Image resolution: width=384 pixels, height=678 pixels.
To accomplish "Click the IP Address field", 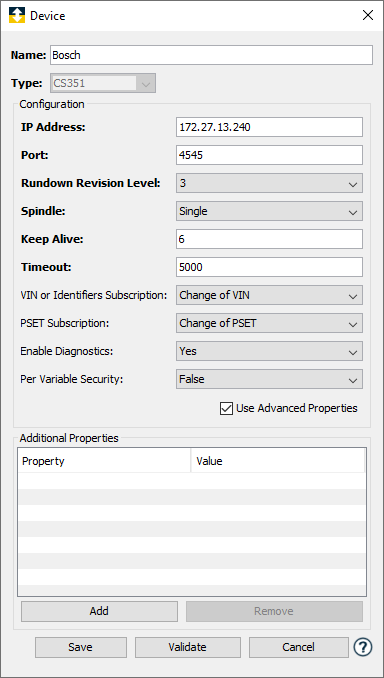I will click(269, 127).
